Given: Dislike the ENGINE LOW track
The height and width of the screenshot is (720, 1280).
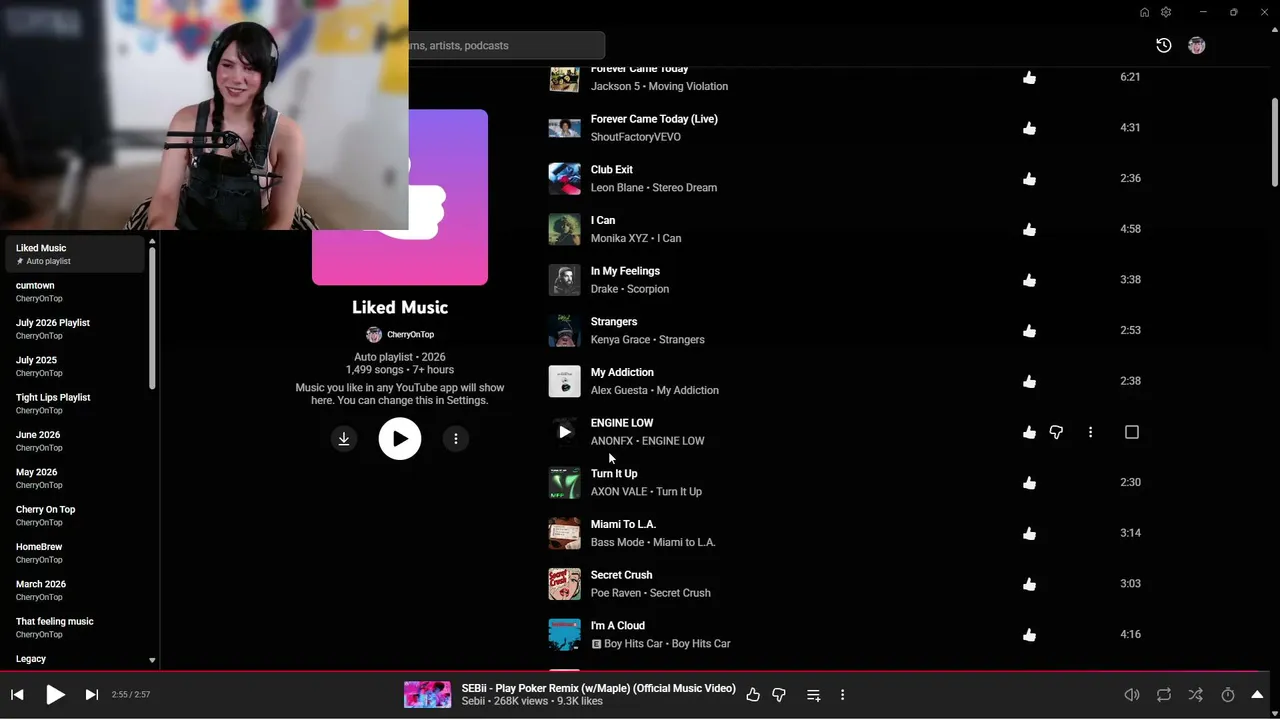Looking at the screenshot, I should click(1056, 432).
